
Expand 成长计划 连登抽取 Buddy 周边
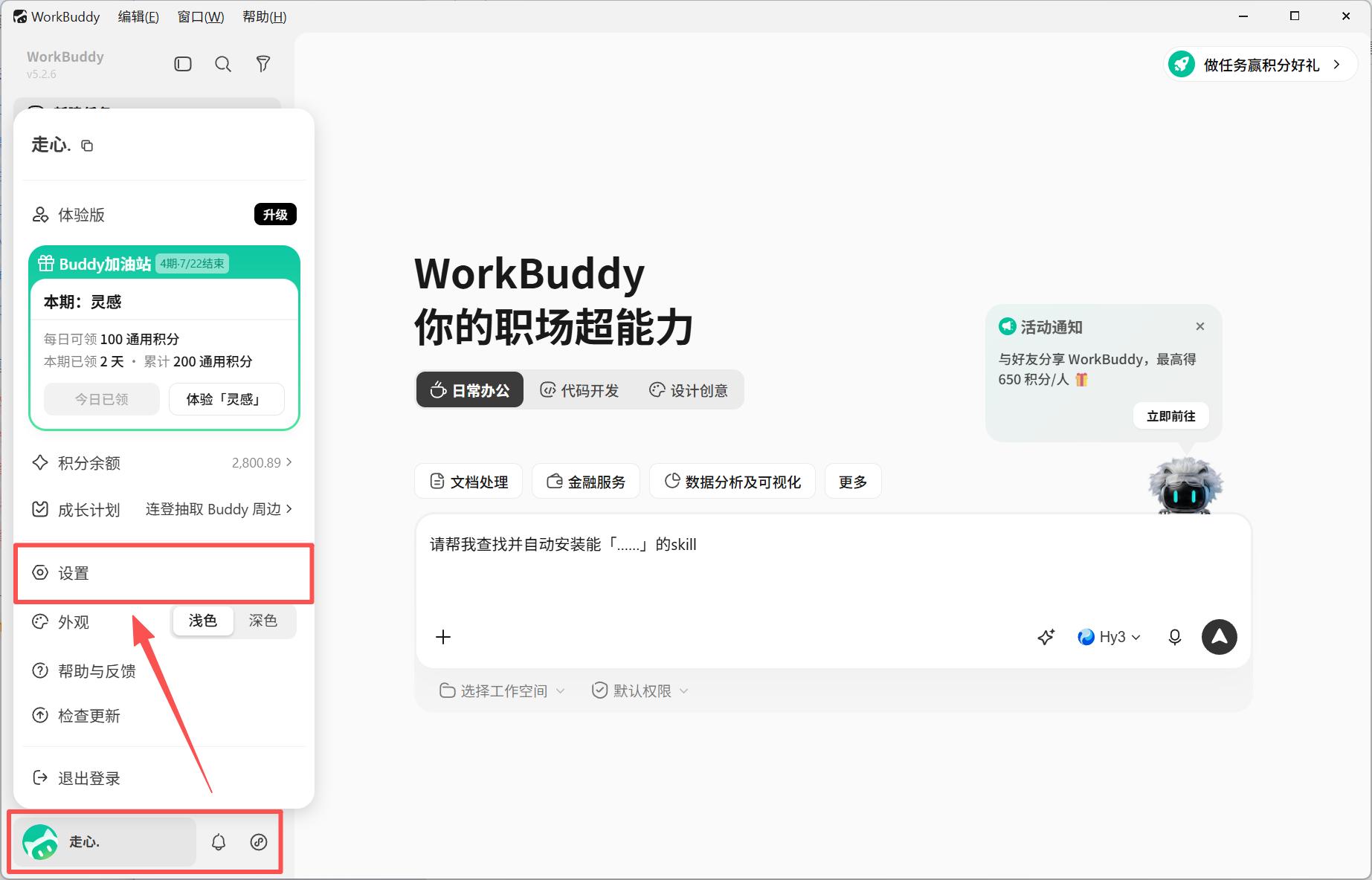pyautogui.click(x=164, y=509)
